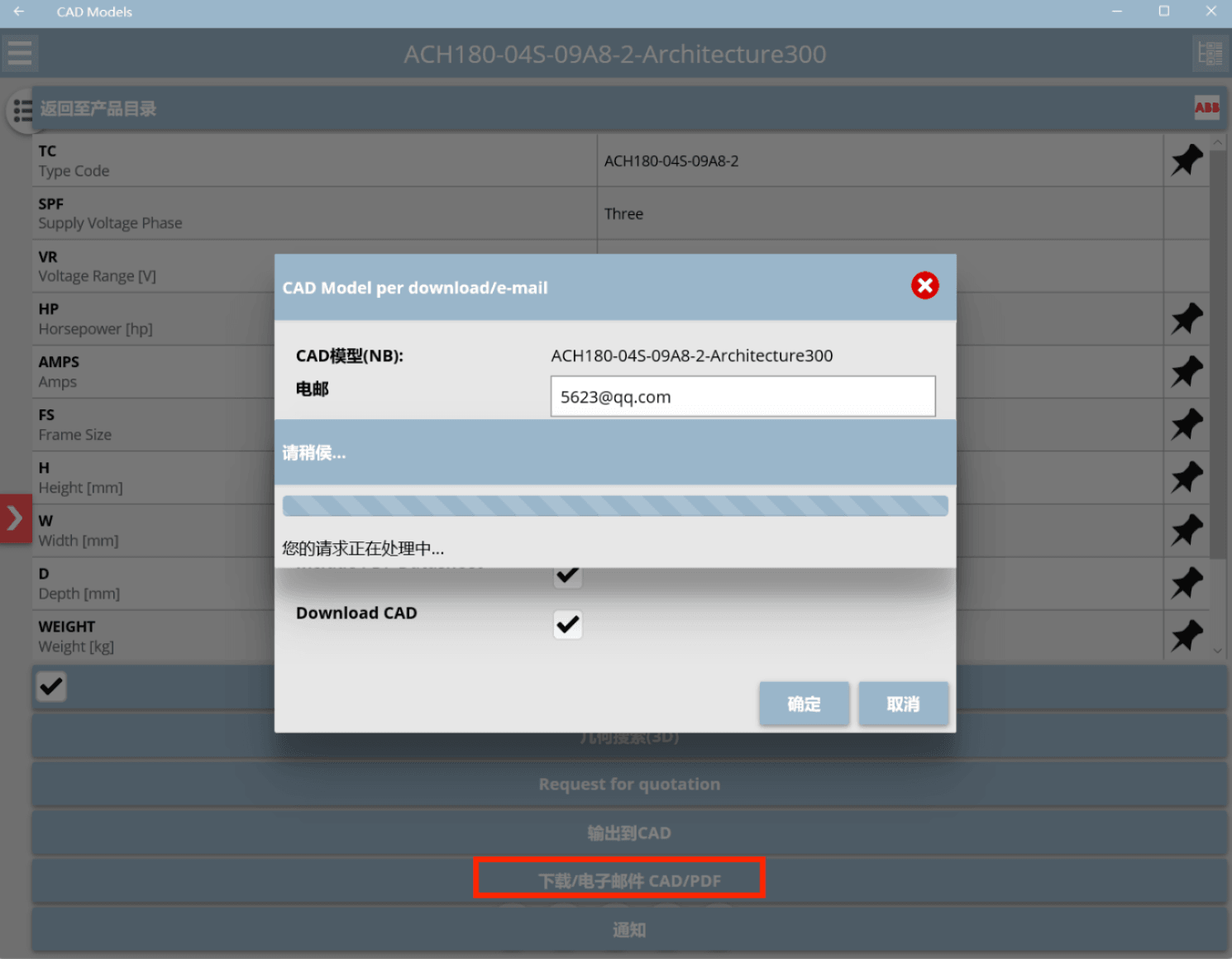
Task: Toggle the checkbox below the properties table
Action: [51, 686]
